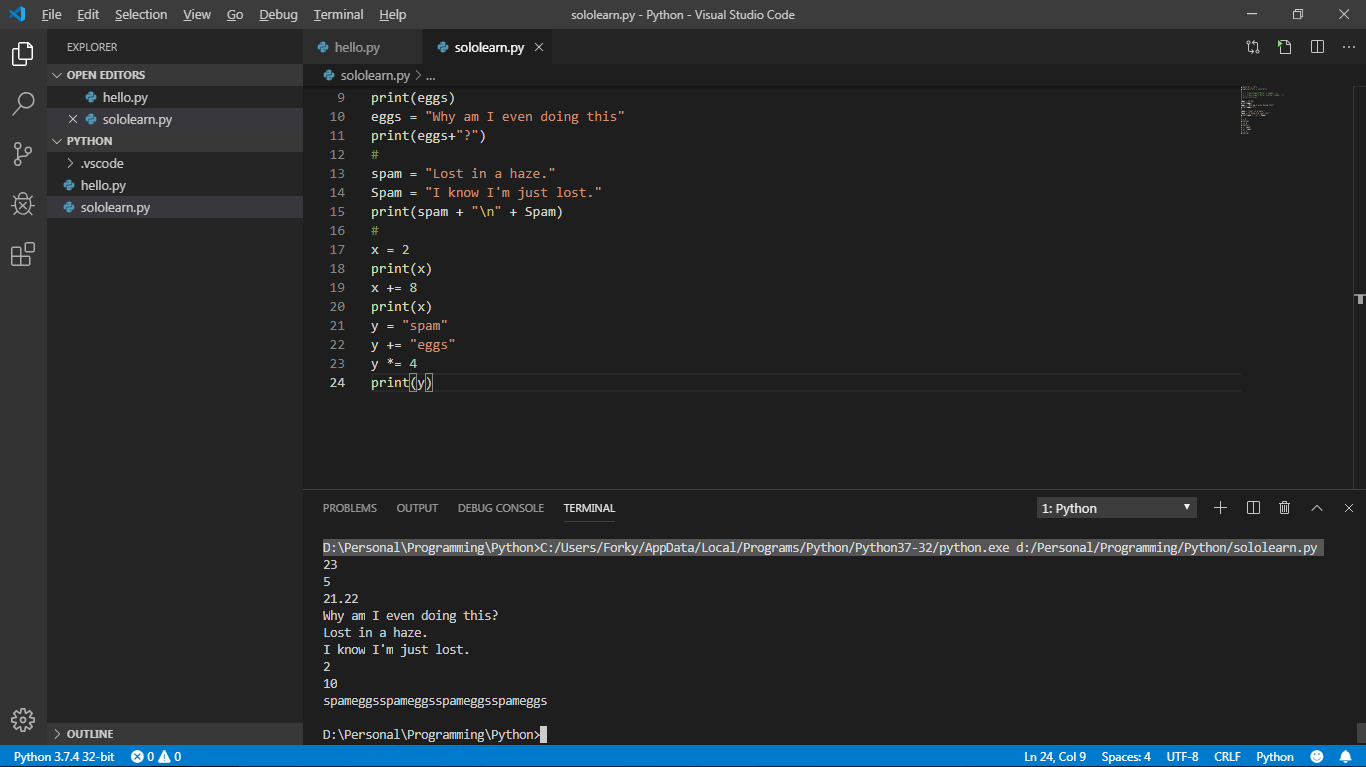
Task: Open the Explorer view in activity bar
Action: click(23, 54)
